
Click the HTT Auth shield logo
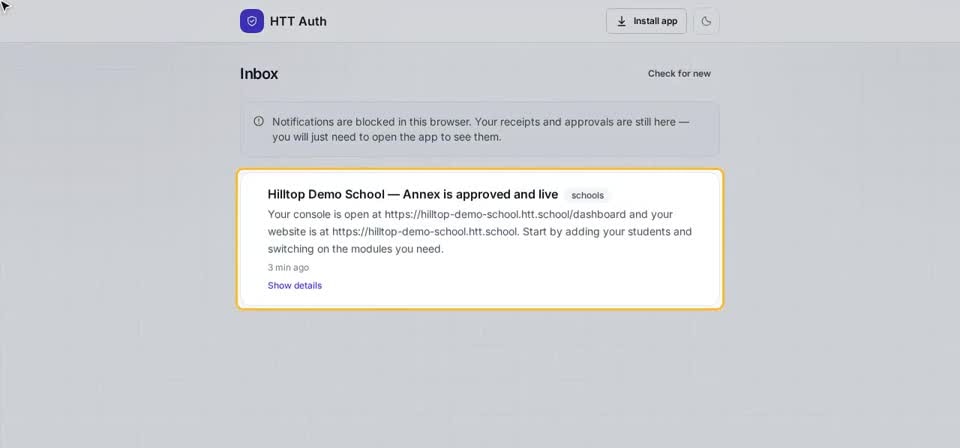252,21
